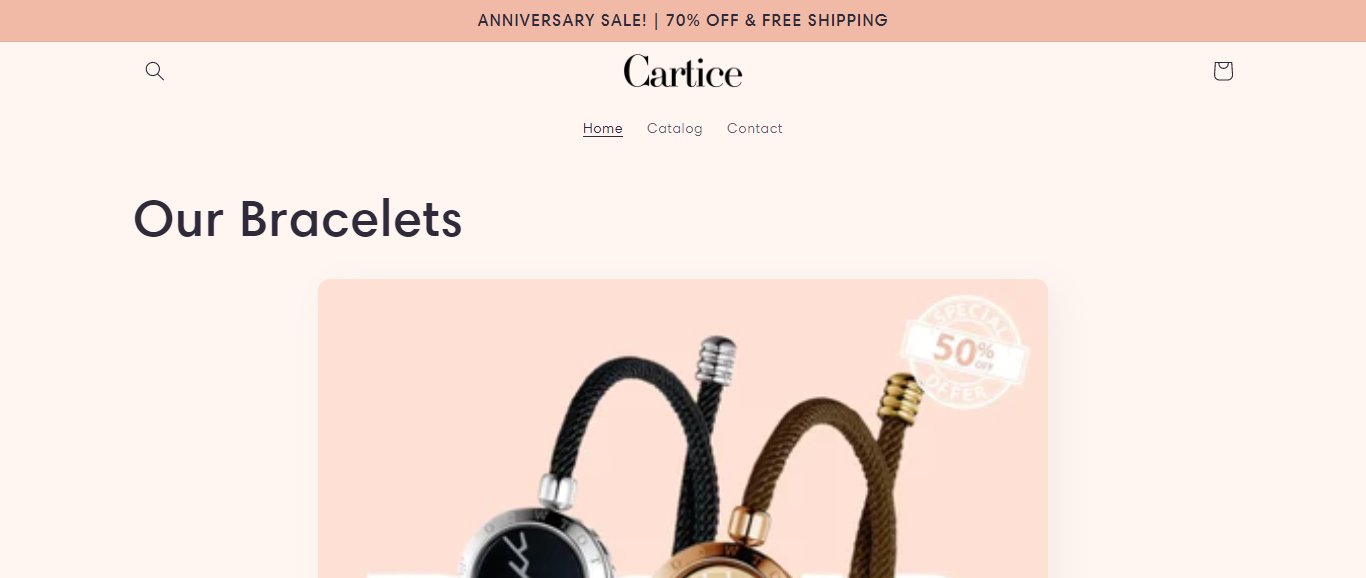Screen dimensions: 1366x578
Task: Open the Catalog menu item
Action: tap(675, 128)
